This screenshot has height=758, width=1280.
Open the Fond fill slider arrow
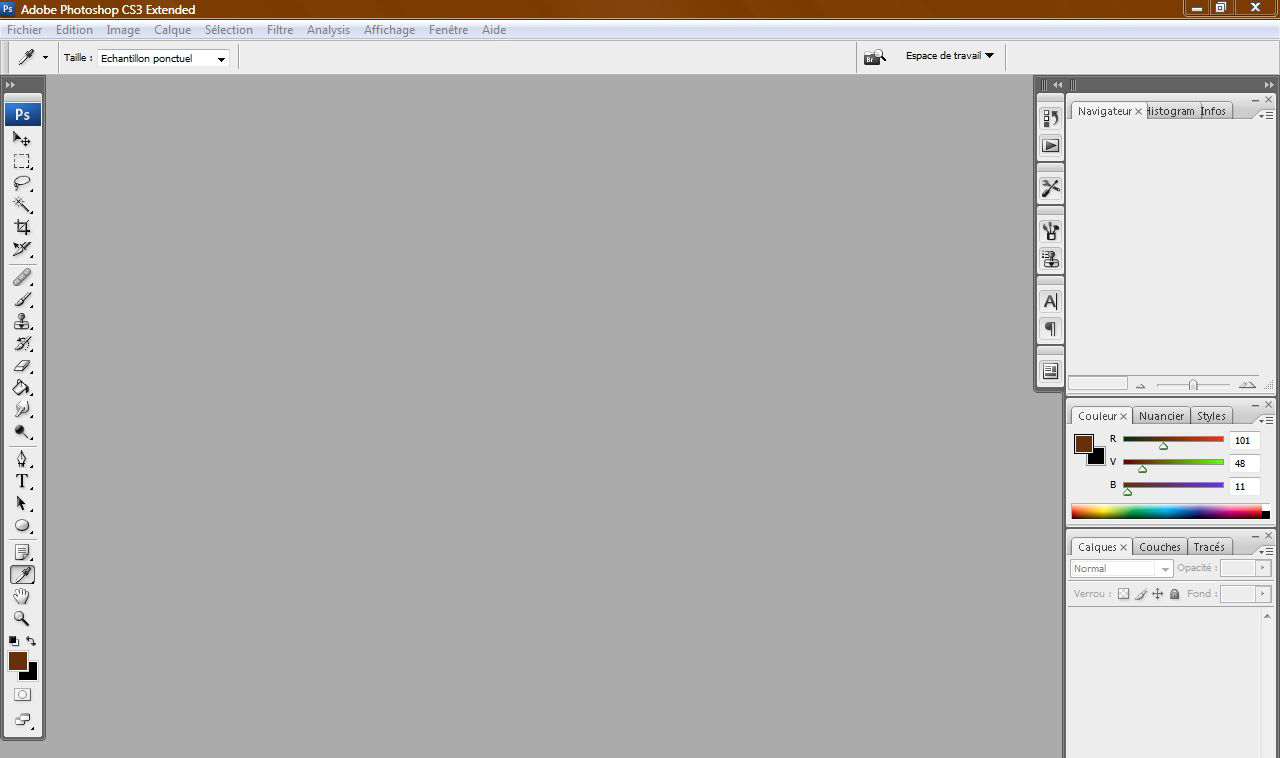click(x=1263, y=594)
